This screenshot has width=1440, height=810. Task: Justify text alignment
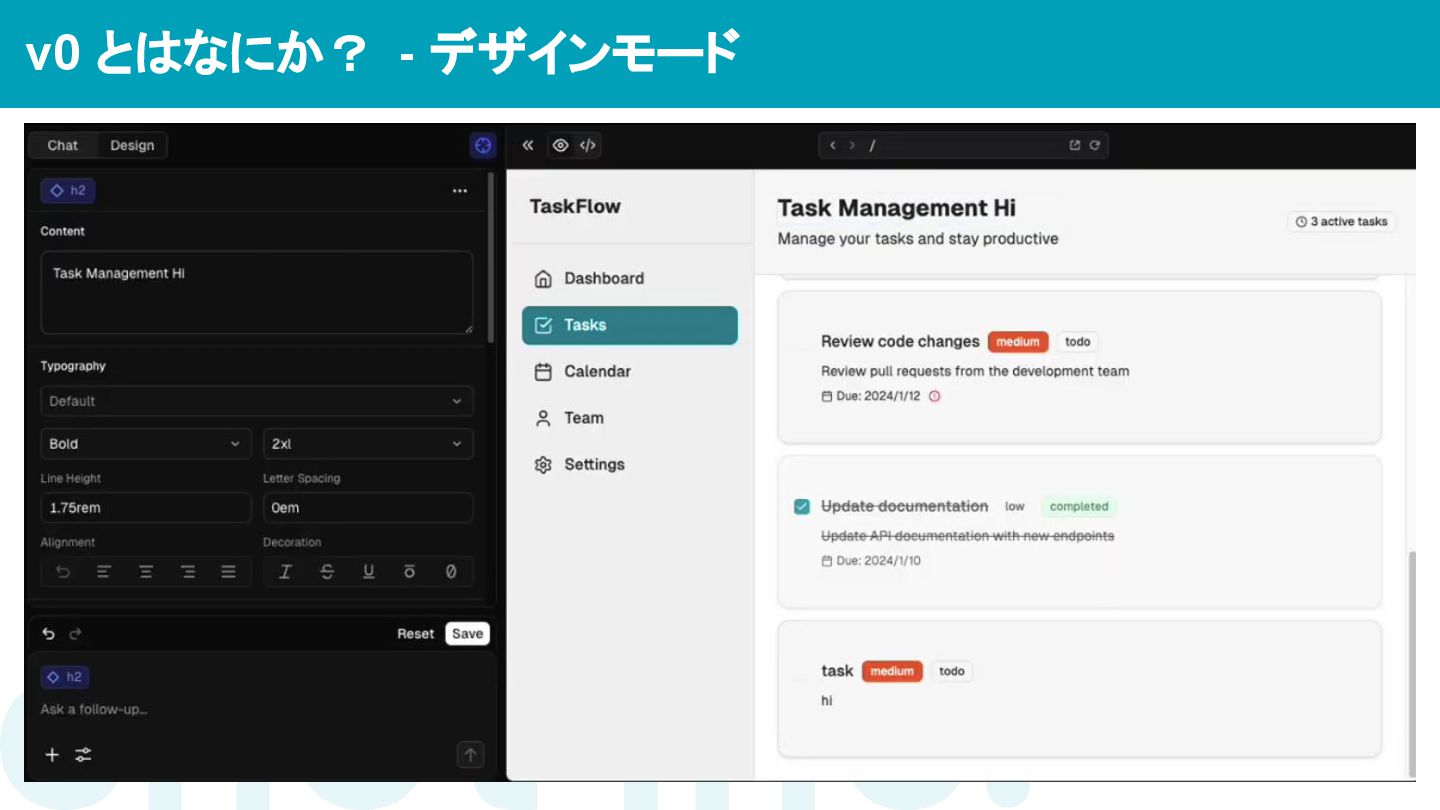(229, 572)
